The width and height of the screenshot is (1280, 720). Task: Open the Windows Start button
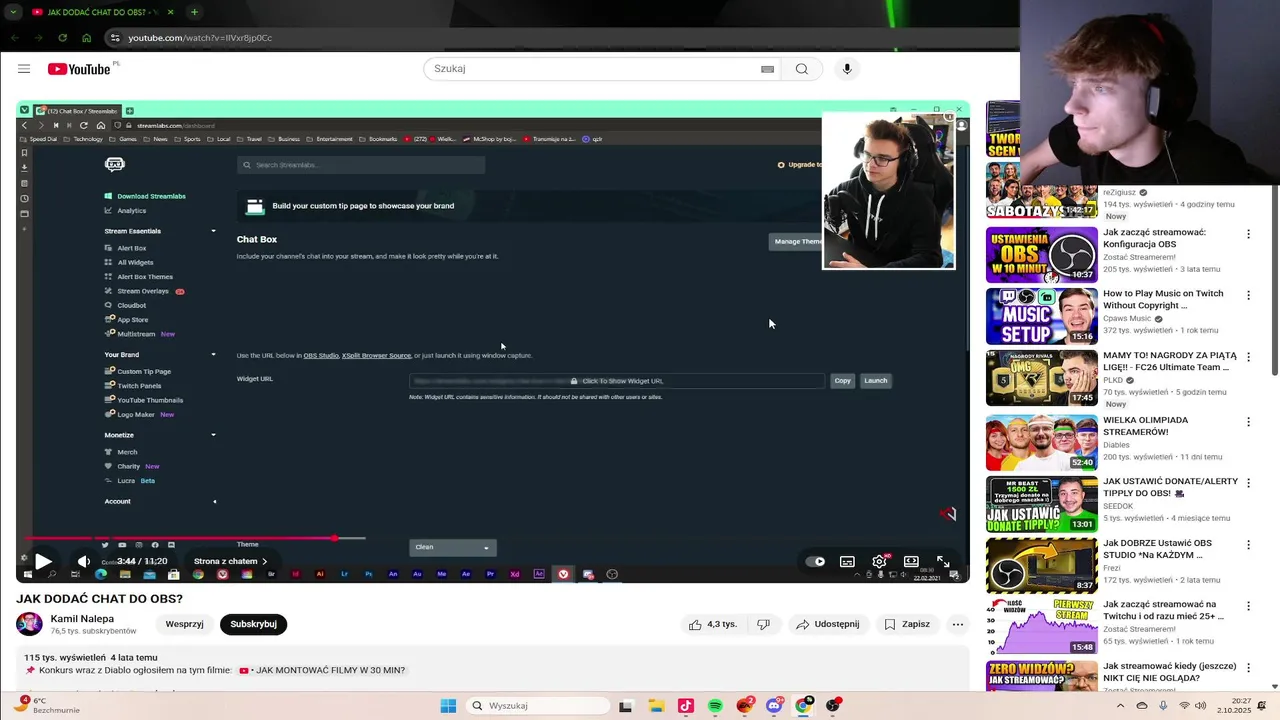[448, 706]
